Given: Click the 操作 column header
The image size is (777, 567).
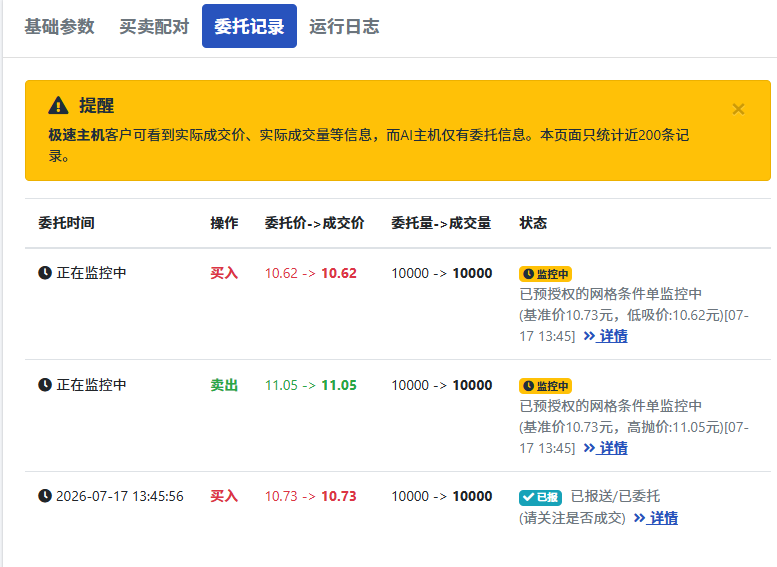Looking at the screenshot, I should (224, 223).
